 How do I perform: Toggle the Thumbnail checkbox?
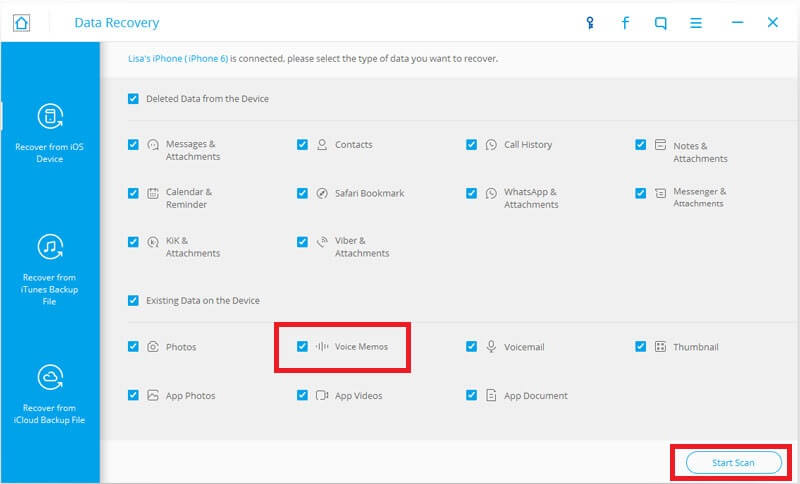click(x=640, y=347)
